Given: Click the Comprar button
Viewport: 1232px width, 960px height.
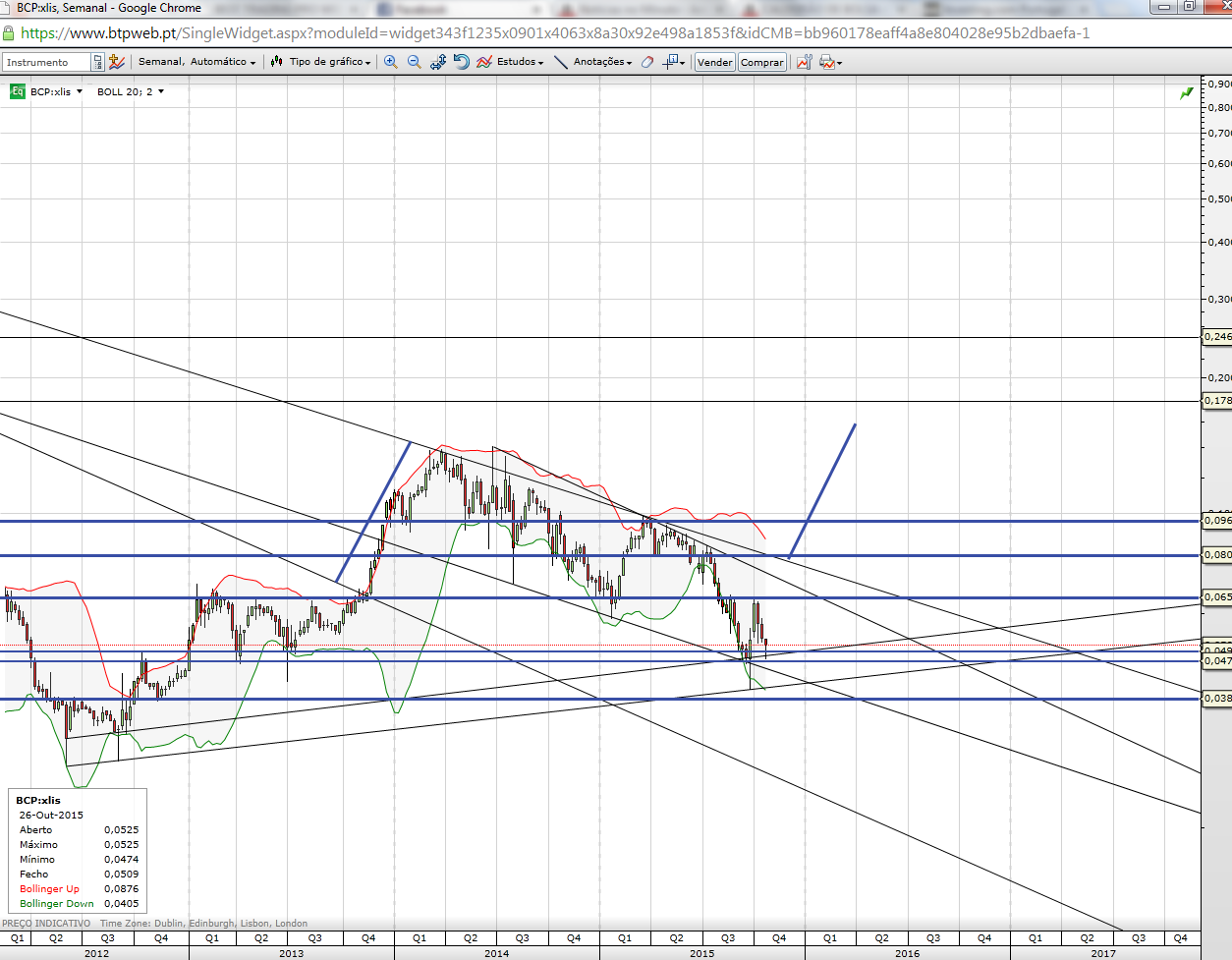Looking at the screenshot, I should coord(762,62).
